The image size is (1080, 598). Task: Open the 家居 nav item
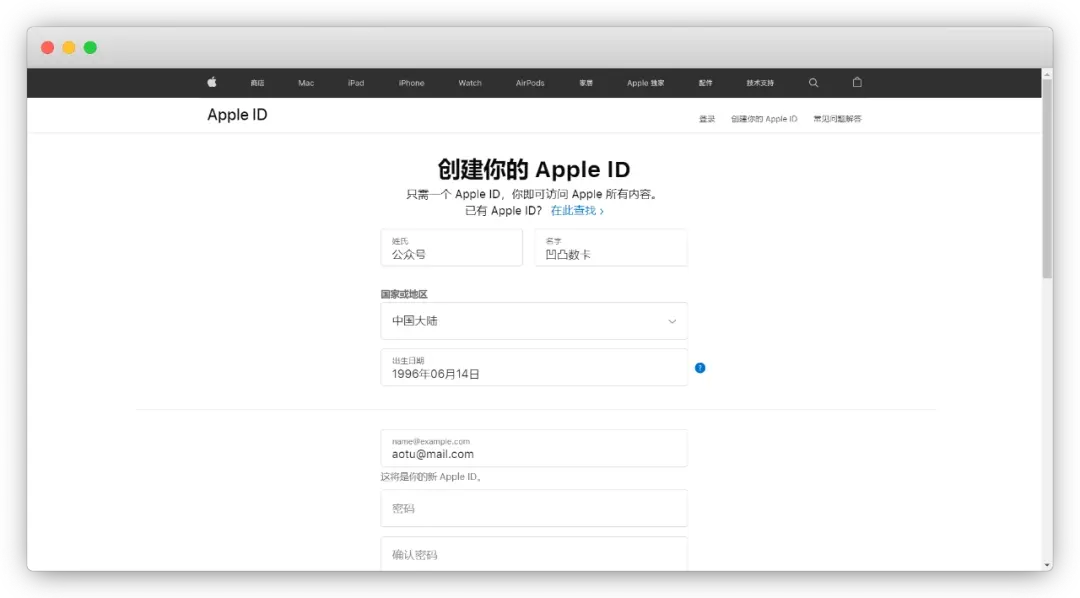pyautogui.click(x=586, y=83)
